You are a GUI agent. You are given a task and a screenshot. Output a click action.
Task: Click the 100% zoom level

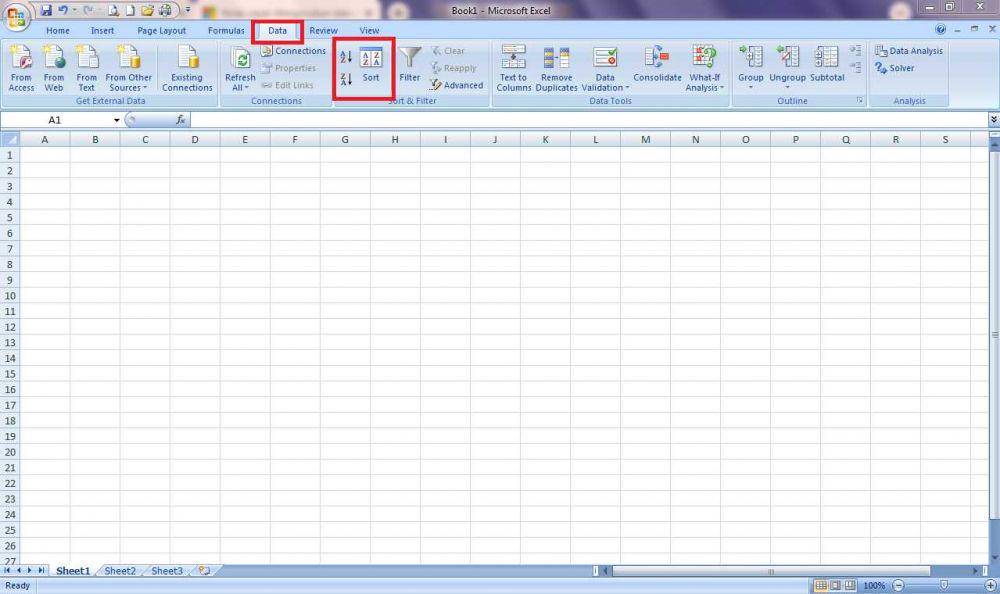click(874, 585)
